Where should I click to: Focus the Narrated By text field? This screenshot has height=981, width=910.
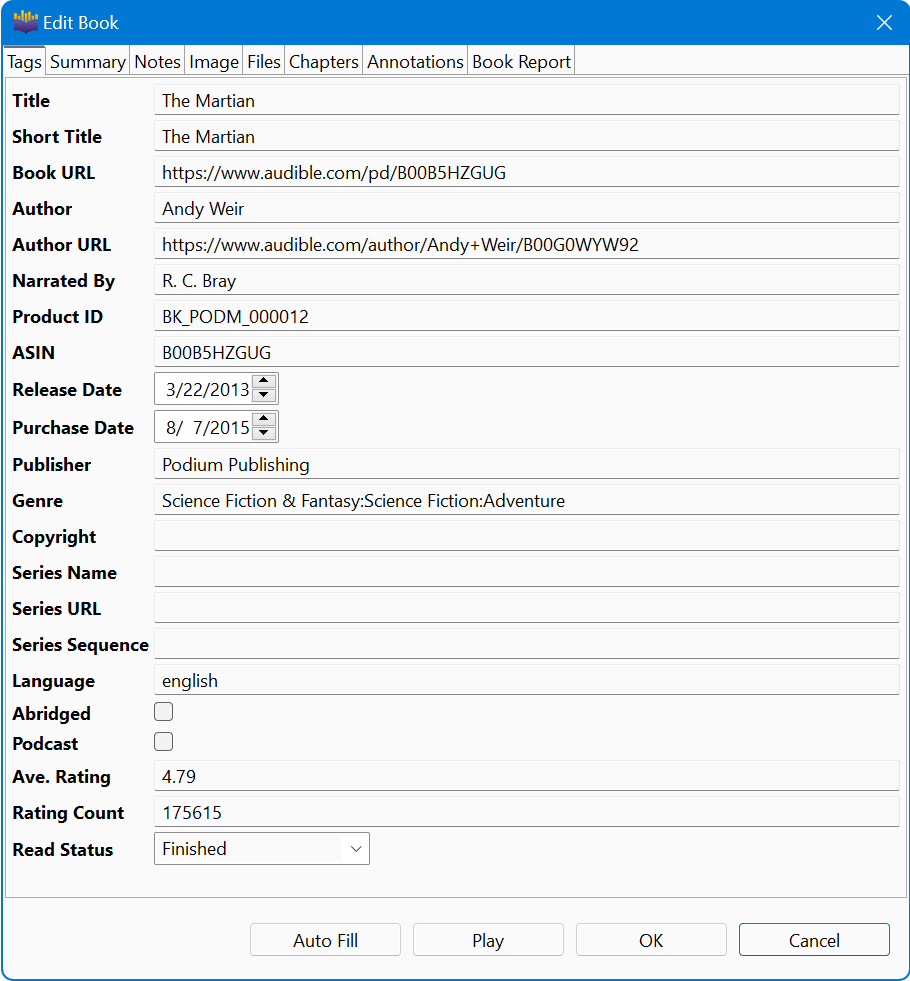(526, 280)
